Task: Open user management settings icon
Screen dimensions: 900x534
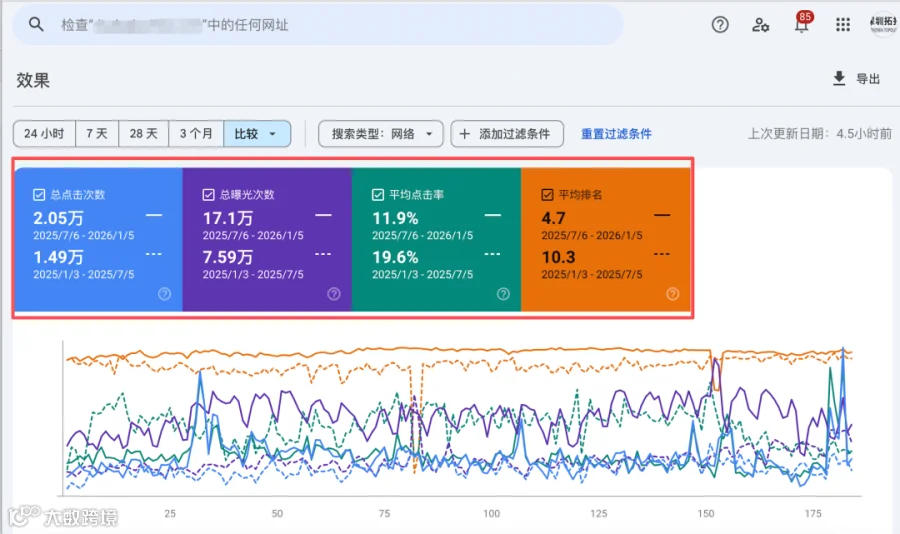Action: tap(761, 25)
